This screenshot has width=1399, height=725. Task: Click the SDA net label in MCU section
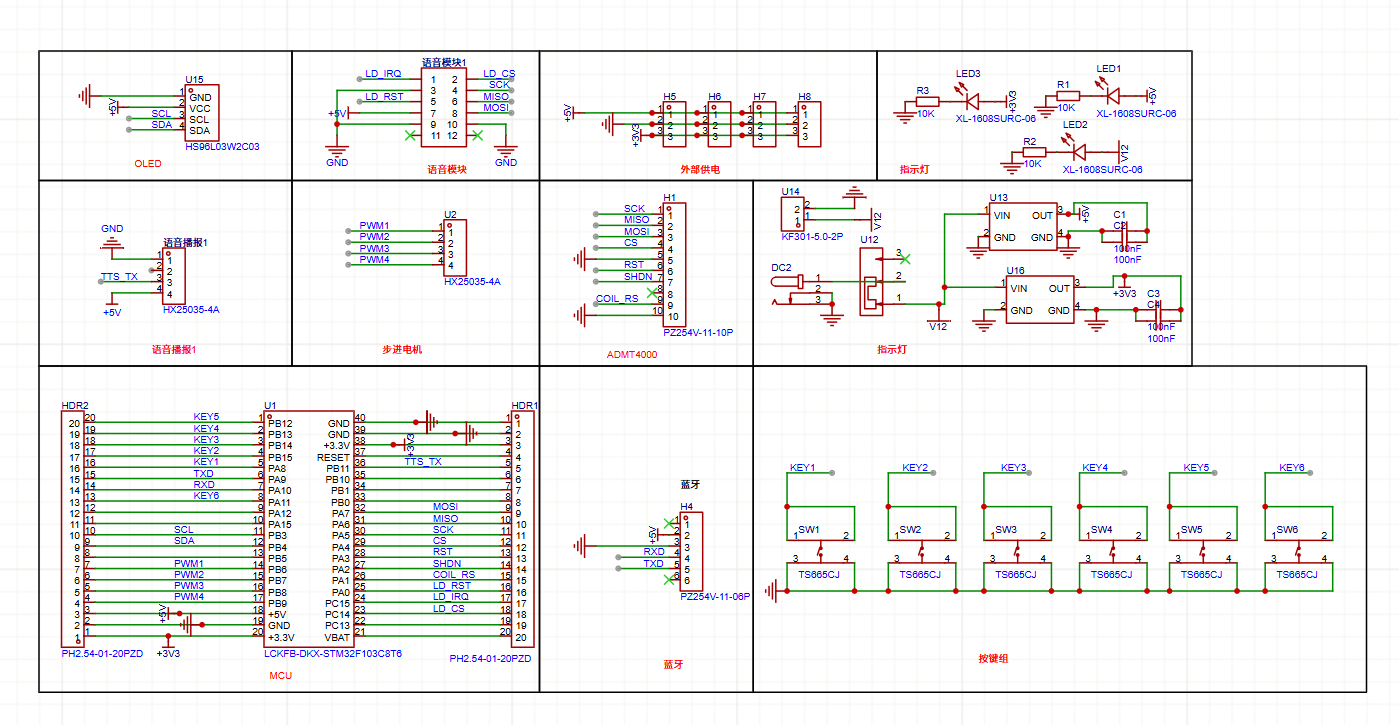pos(184,541)
